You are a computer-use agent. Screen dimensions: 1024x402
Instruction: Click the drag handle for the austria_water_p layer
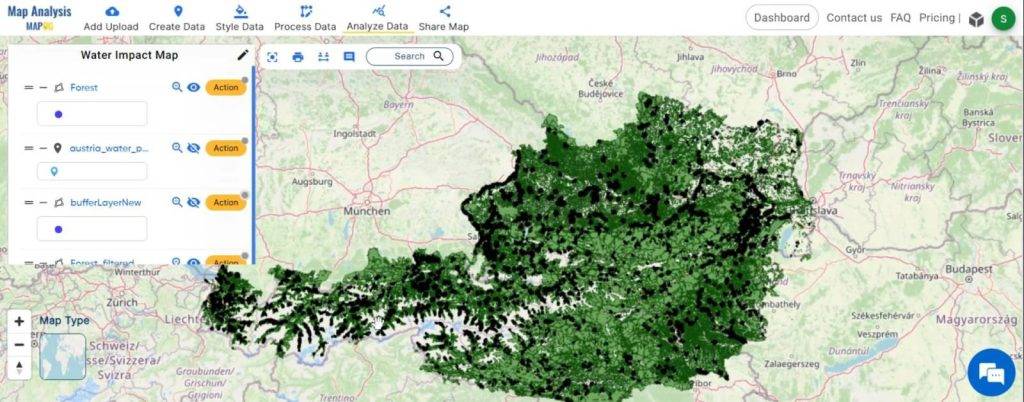(29, 148)
